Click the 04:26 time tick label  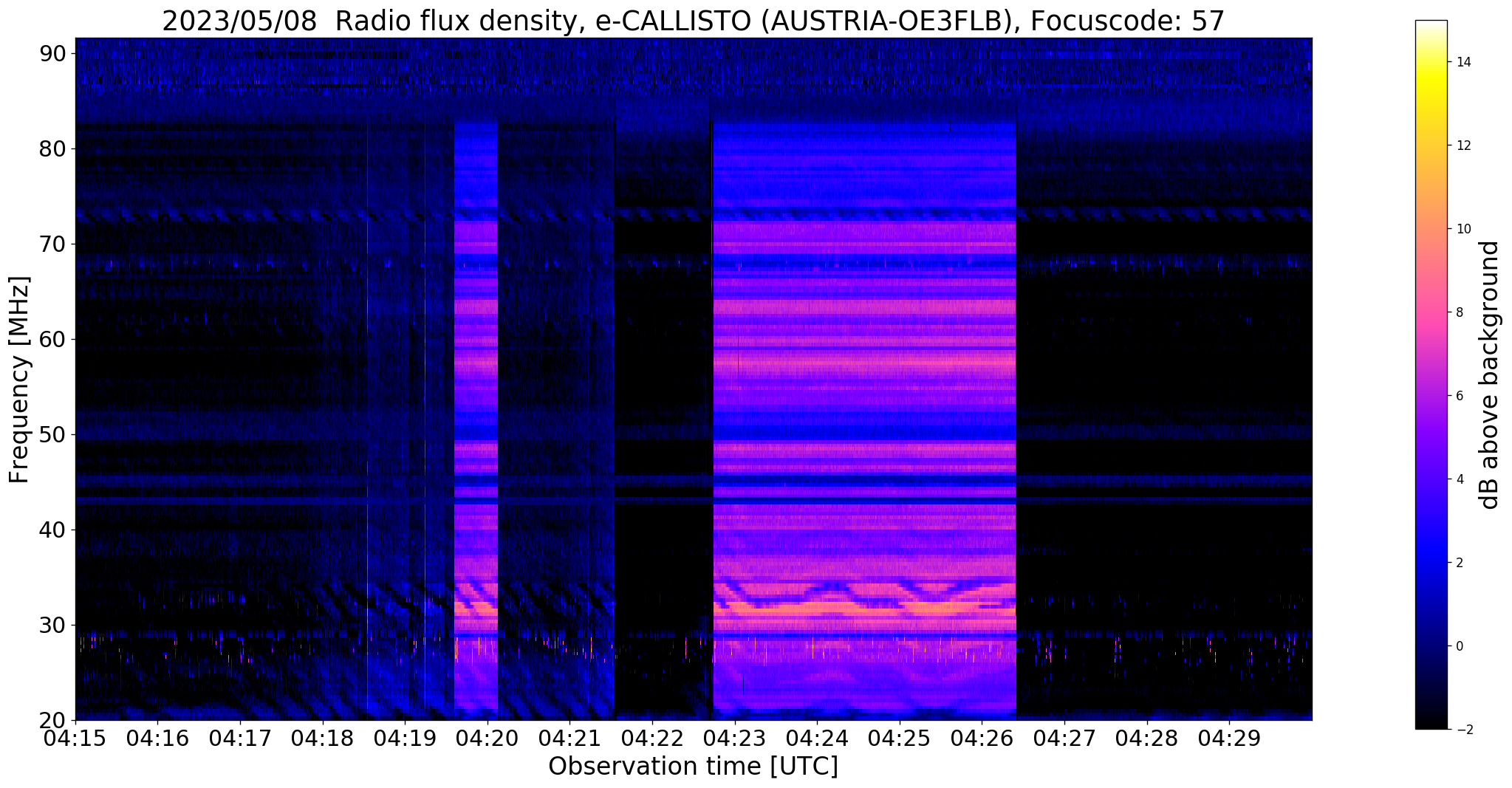click(982, 739)
